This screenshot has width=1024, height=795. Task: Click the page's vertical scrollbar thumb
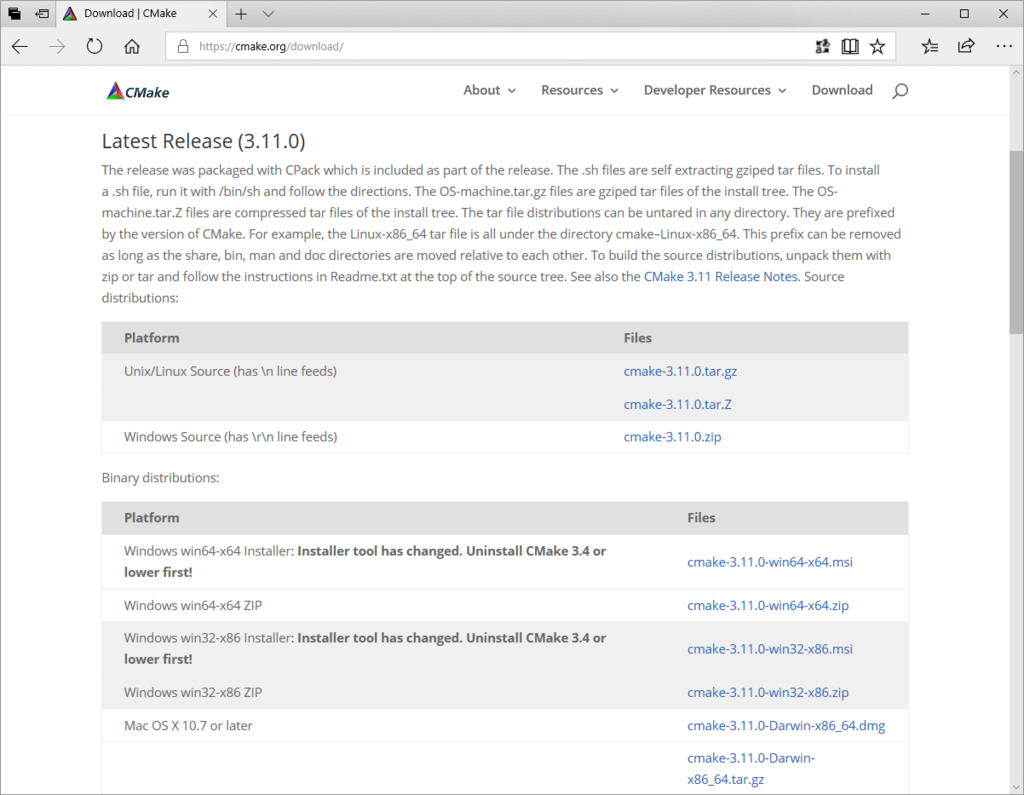pyautogui.click(x=1016, y=242)
